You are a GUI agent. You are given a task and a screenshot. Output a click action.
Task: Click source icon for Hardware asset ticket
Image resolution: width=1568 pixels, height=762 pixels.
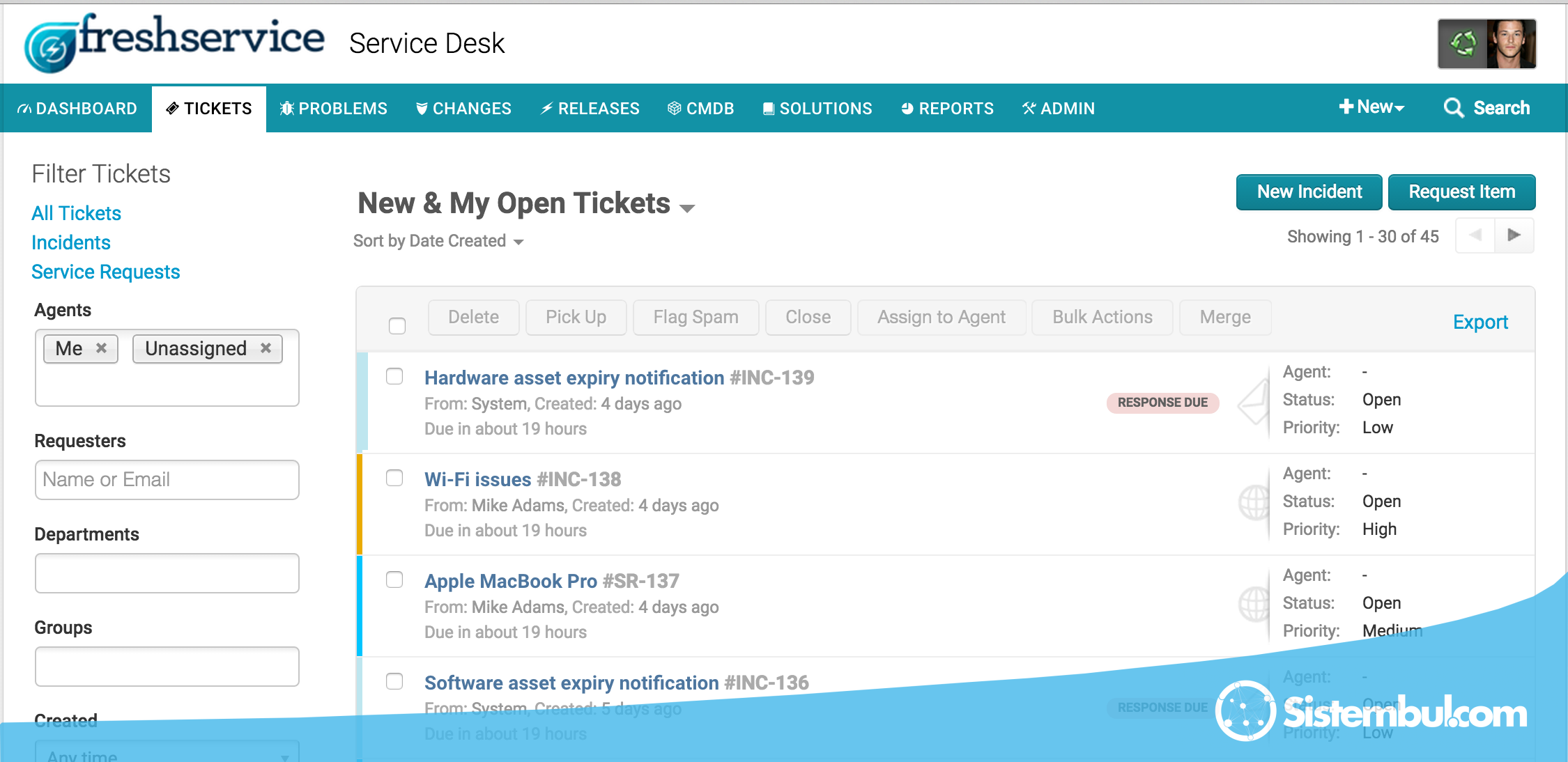coord(1253,402)
